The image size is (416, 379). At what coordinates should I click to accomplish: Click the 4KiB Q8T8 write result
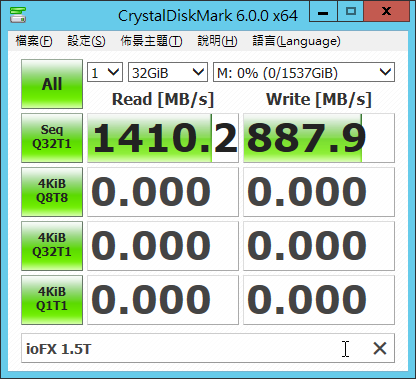[x=319, y=192]
